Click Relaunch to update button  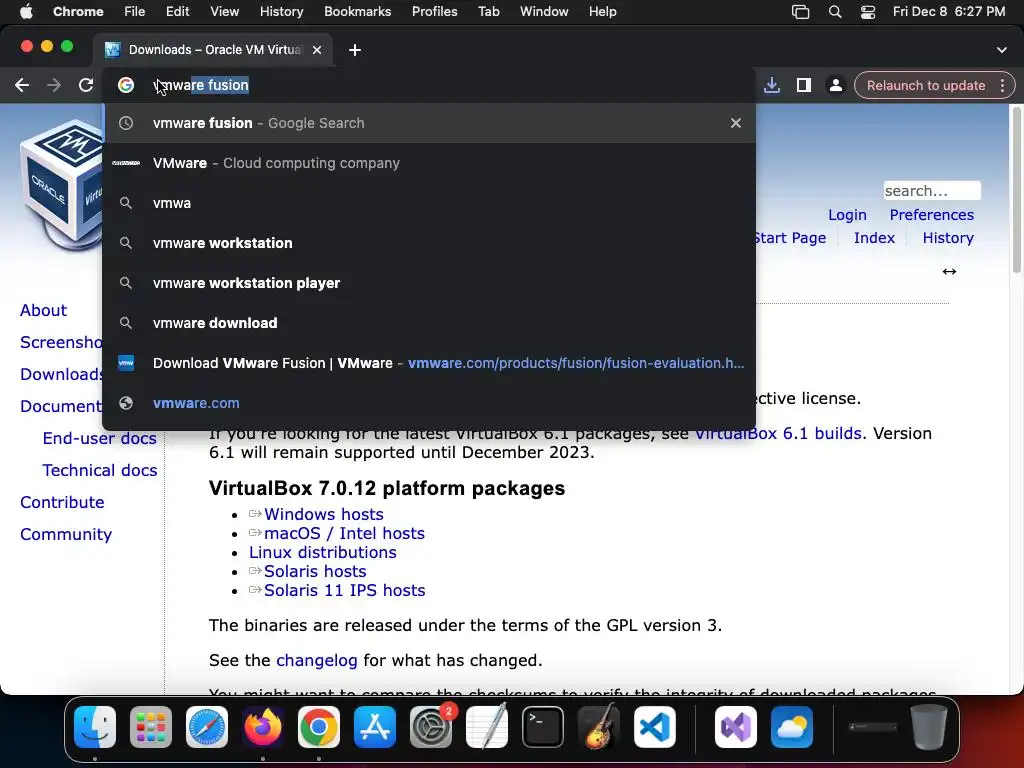[x=926, y=85]
